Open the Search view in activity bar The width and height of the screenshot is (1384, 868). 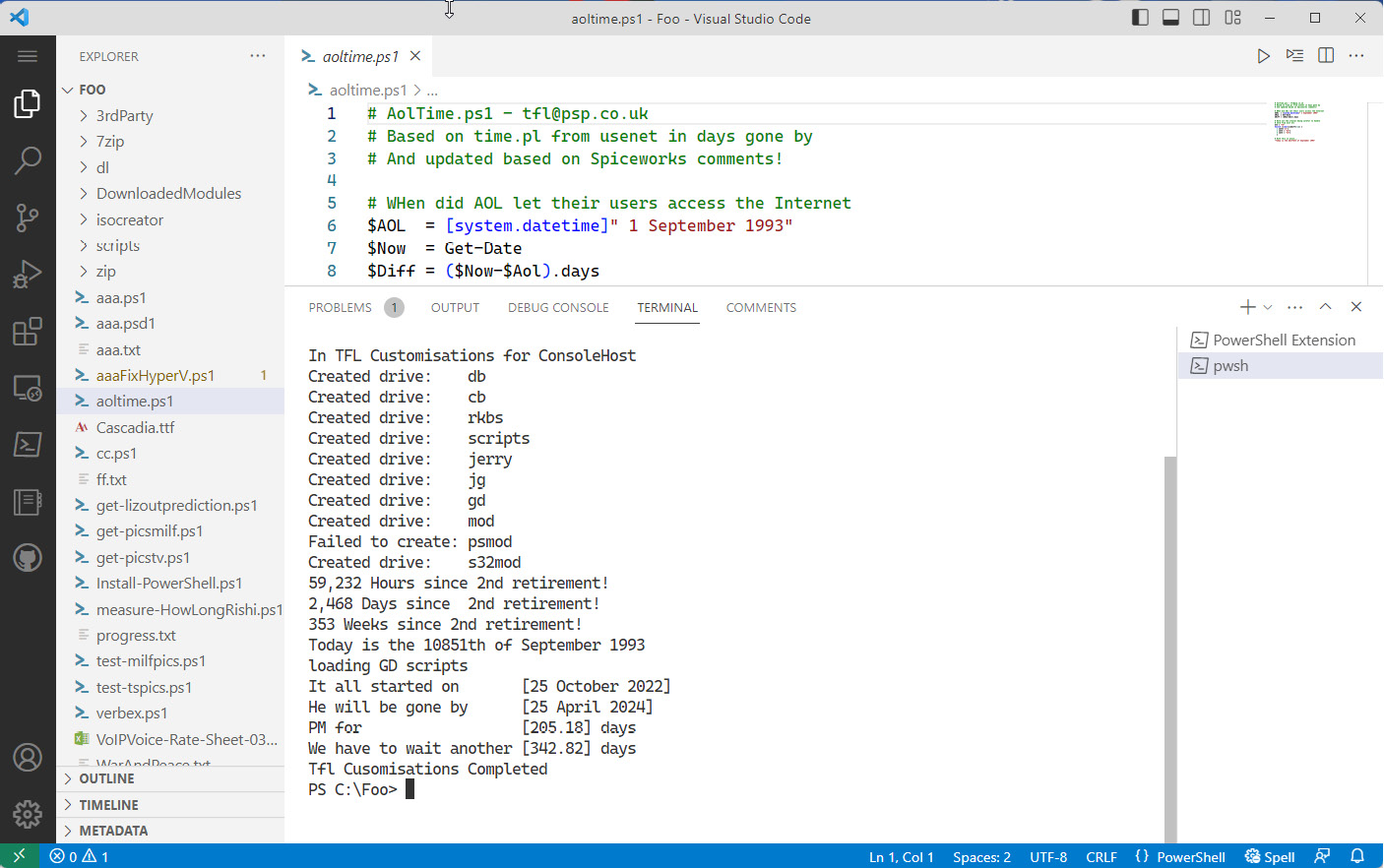tap(28, 159)
